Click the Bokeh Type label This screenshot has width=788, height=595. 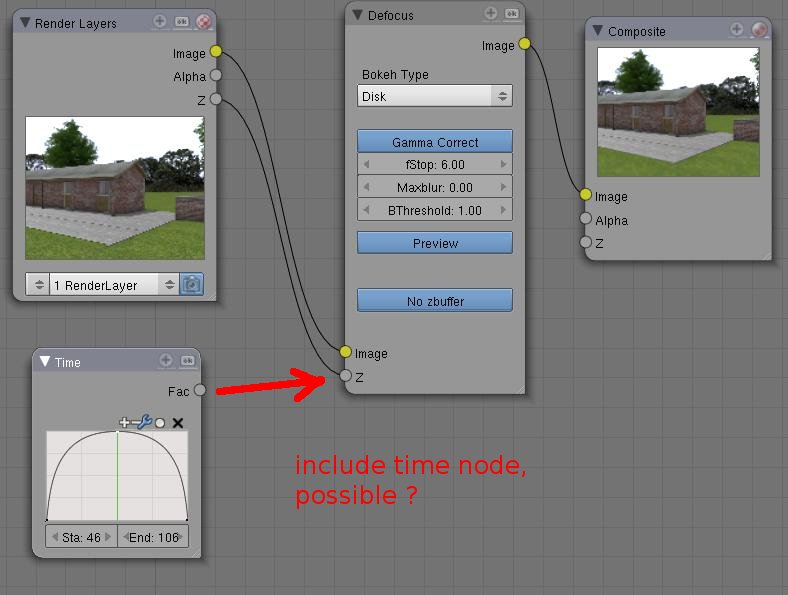395,74
